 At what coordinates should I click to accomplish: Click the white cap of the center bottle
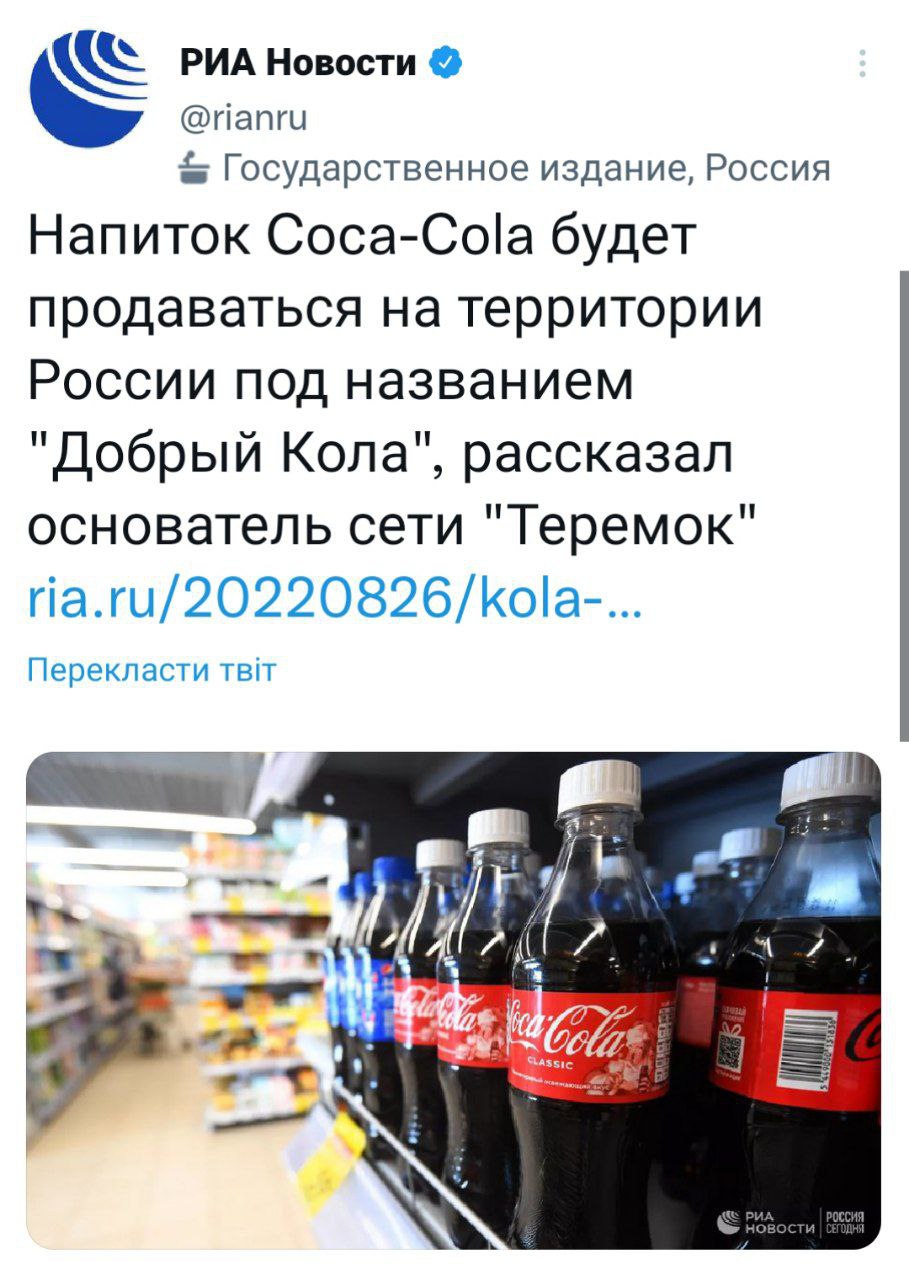coord(598,787)
